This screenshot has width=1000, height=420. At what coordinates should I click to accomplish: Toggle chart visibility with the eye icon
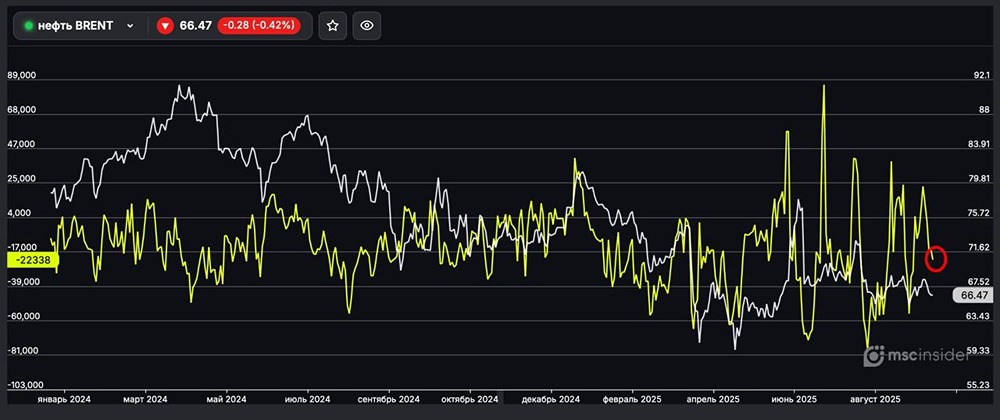click(367, 26)
